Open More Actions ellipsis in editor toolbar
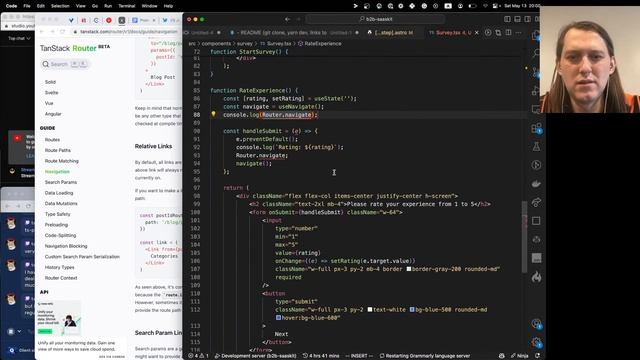The height and width of the screenshot is (360, 640). (x=519, y=32)
